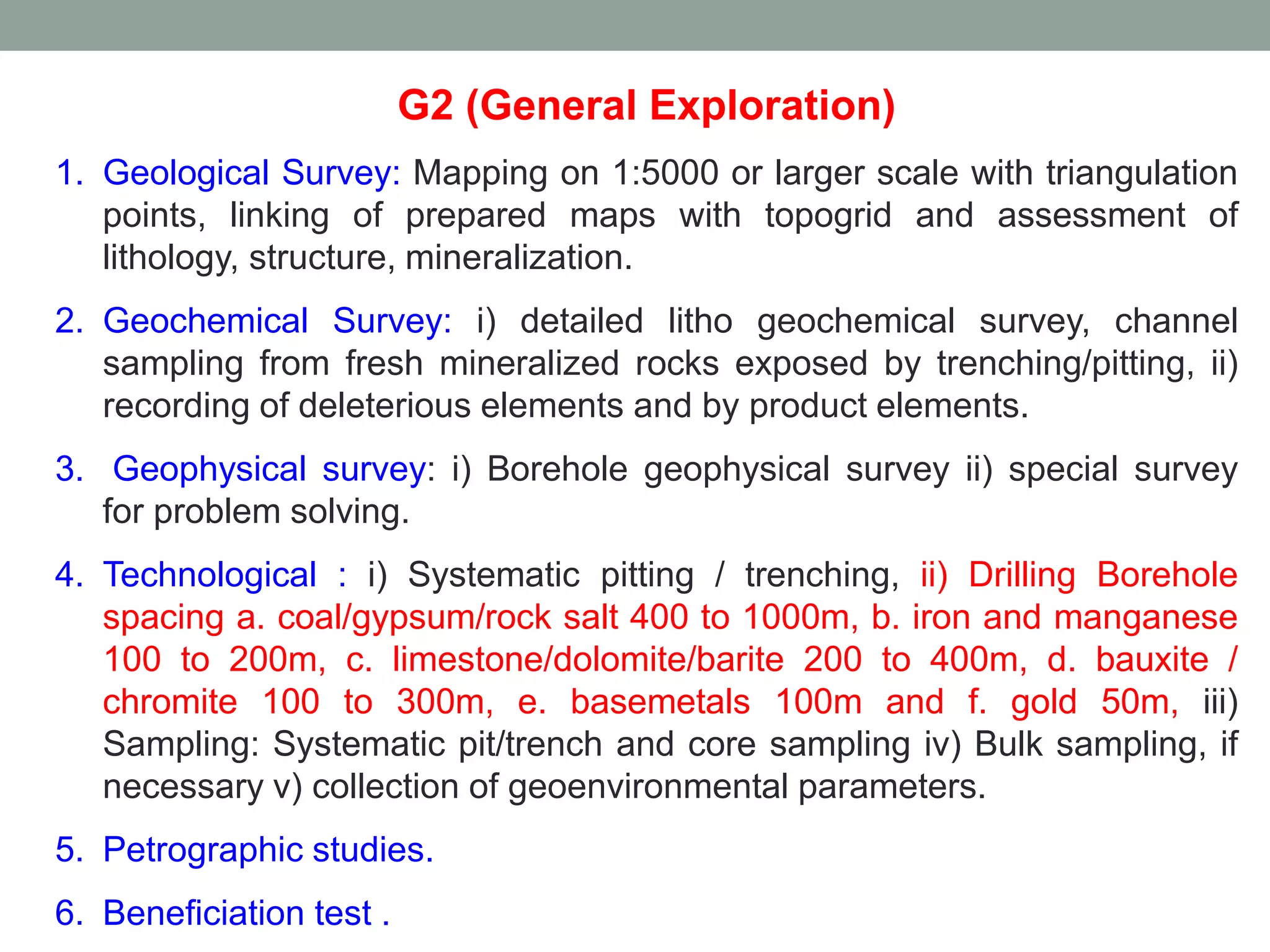Click the list number 4 marker
Screen dimensions: 1270x952
69,575
